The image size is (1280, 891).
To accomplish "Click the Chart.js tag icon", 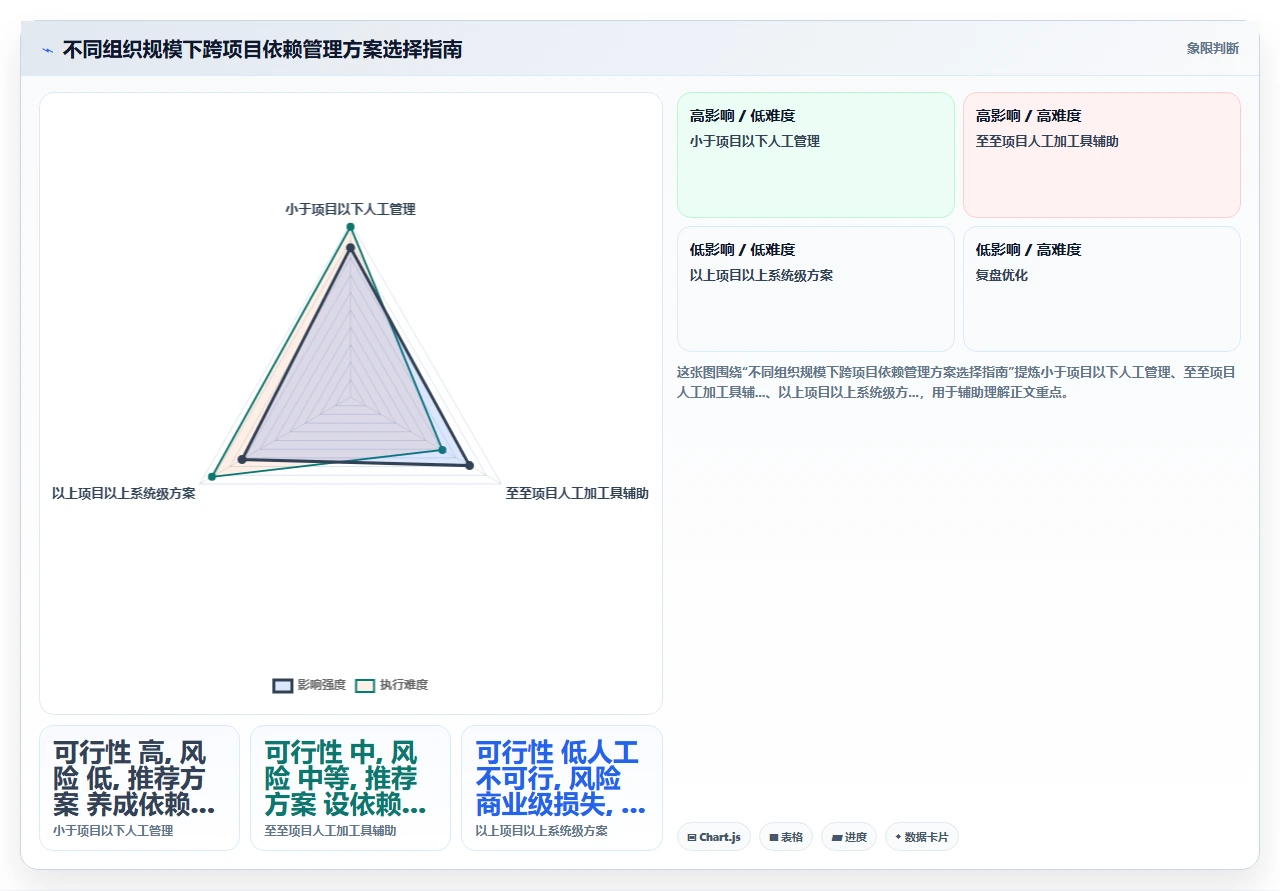I will 692,837.
